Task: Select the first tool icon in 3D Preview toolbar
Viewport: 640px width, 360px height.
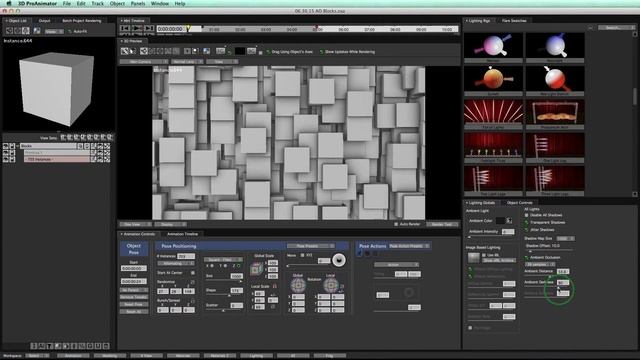Action: [125, 51]
